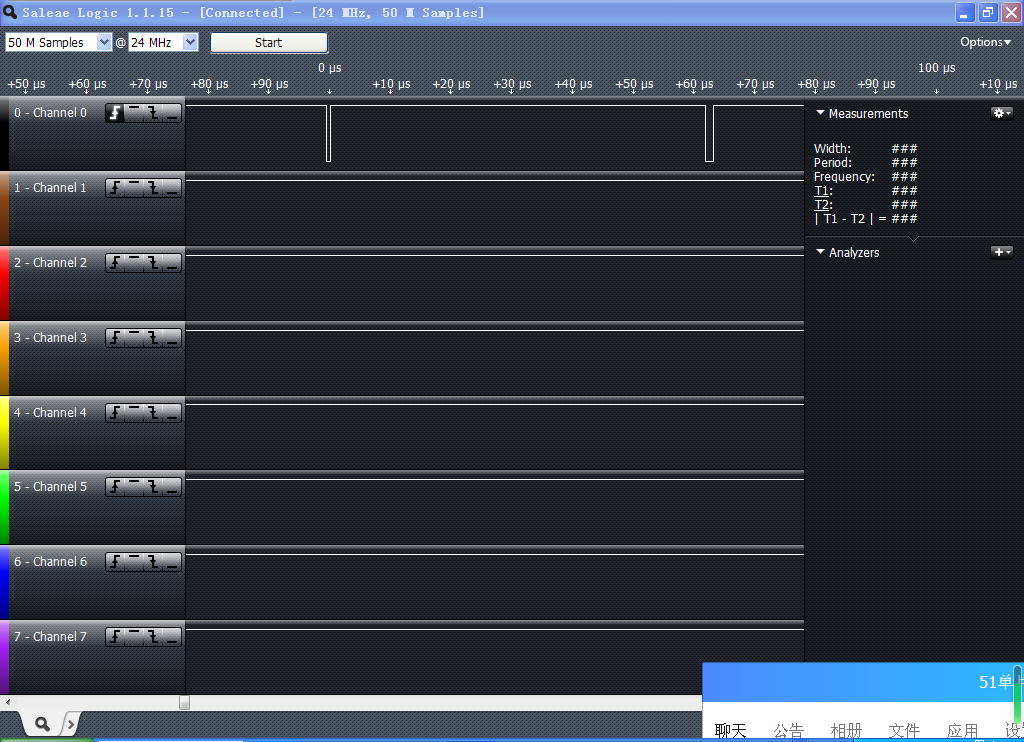Set falling edge trigger on Channel 2
The height and width of the screenshot is (742, 1024).
tap(153, 263)
